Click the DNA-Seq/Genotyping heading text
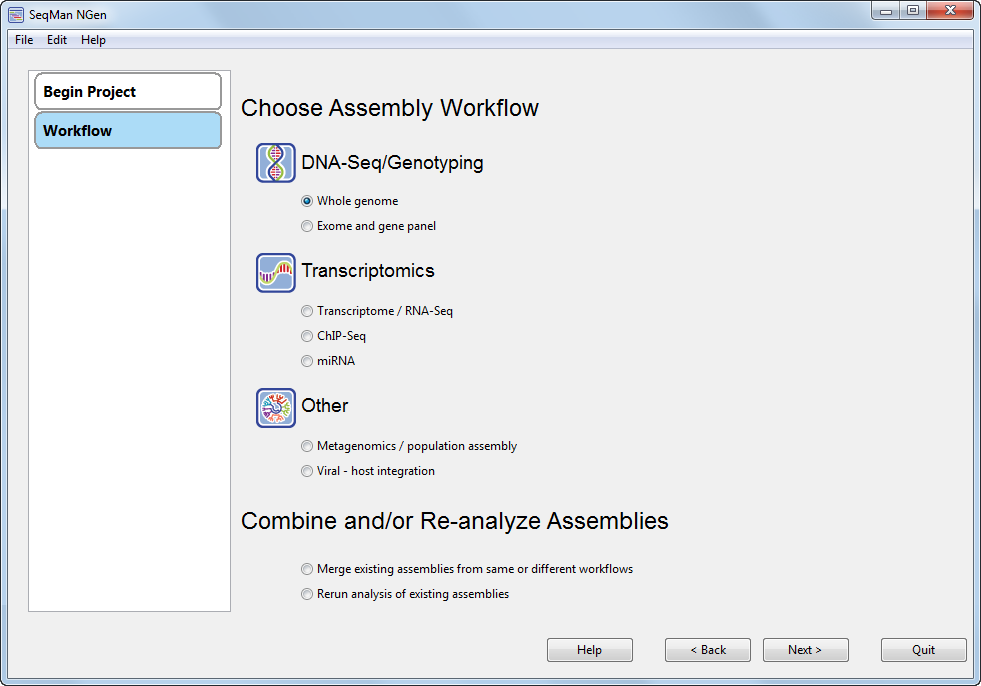The width and height of the screenshot is (981, 686). tap(392, 163)
